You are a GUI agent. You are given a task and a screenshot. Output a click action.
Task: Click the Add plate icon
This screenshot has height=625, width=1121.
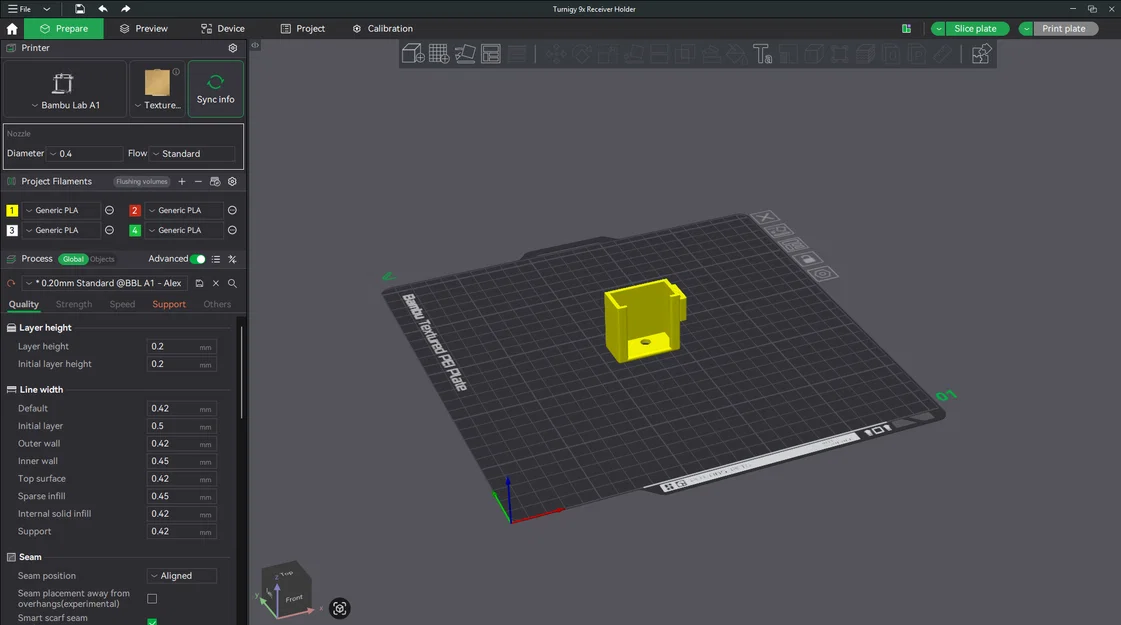tap(439, 54)
